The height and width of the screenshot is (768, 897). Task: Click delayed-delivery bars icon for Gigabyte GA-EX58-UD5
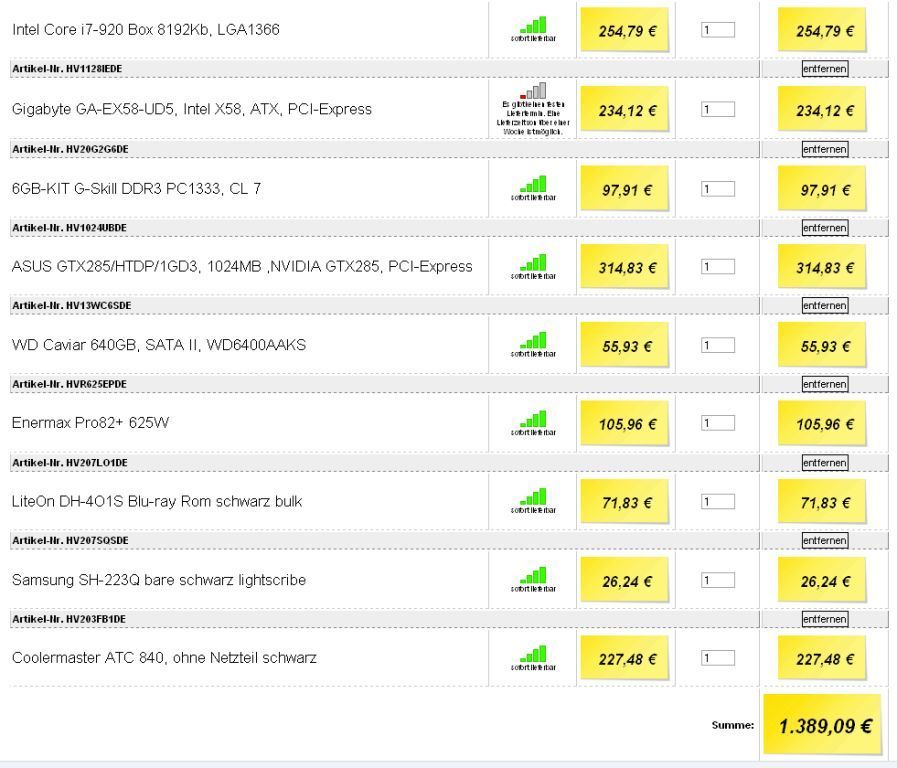[533, 91]
